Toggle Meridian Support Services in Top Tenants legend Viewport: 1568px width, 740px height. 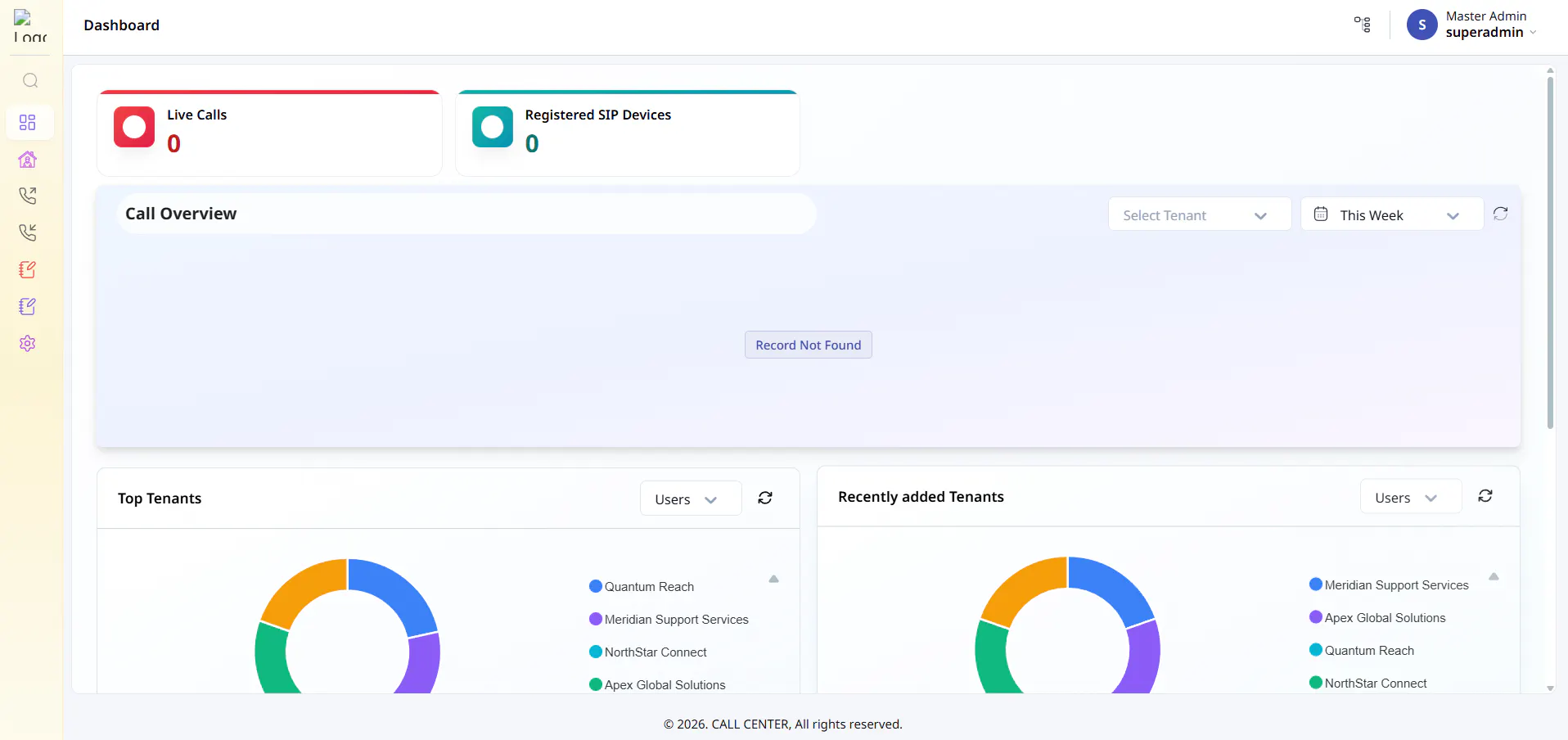(x=669, y=620)
